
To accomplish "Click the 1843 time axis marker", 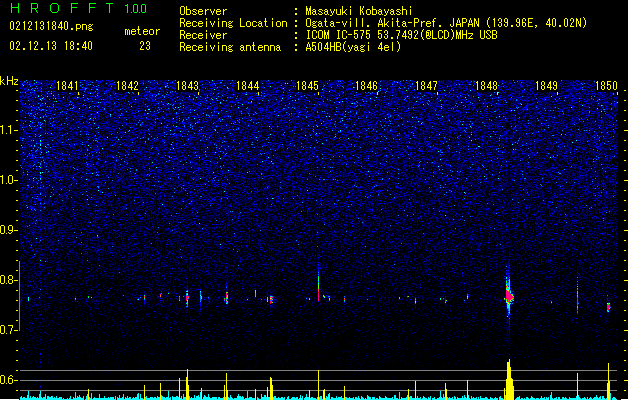I will click(187, 85).
